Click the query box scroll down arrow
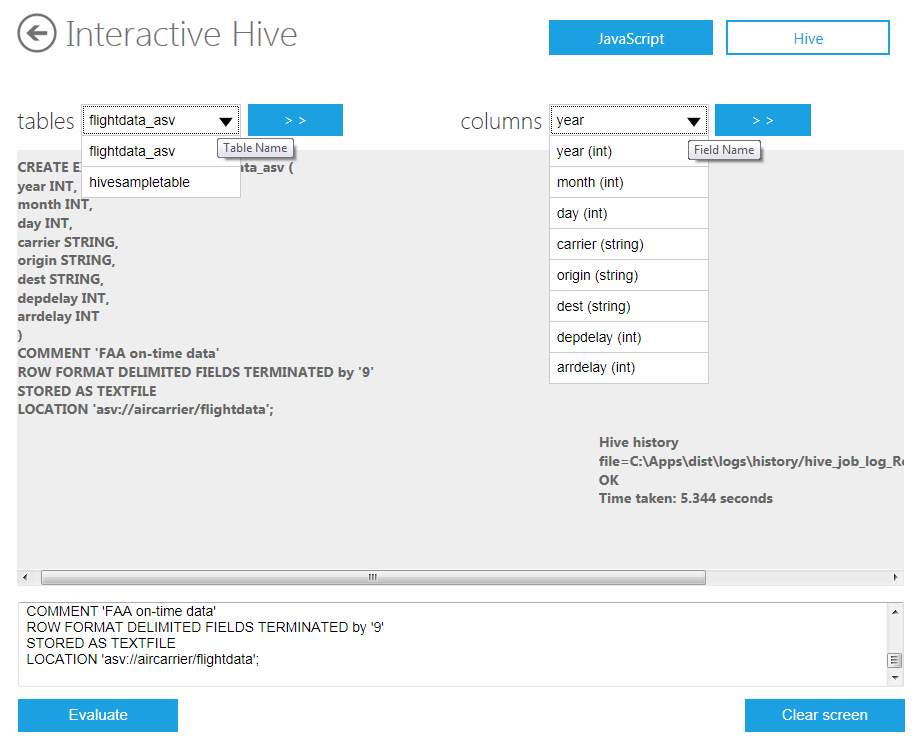 pyautogui.click(x=895, y=678)
